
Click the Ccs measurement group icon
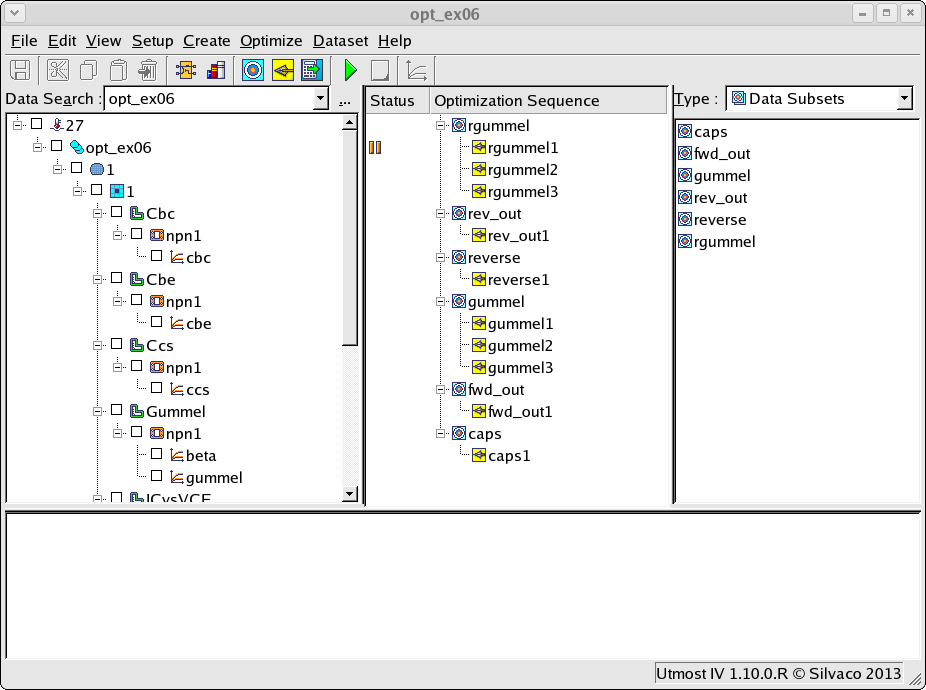pyautogui.click(x=137, y=344)
